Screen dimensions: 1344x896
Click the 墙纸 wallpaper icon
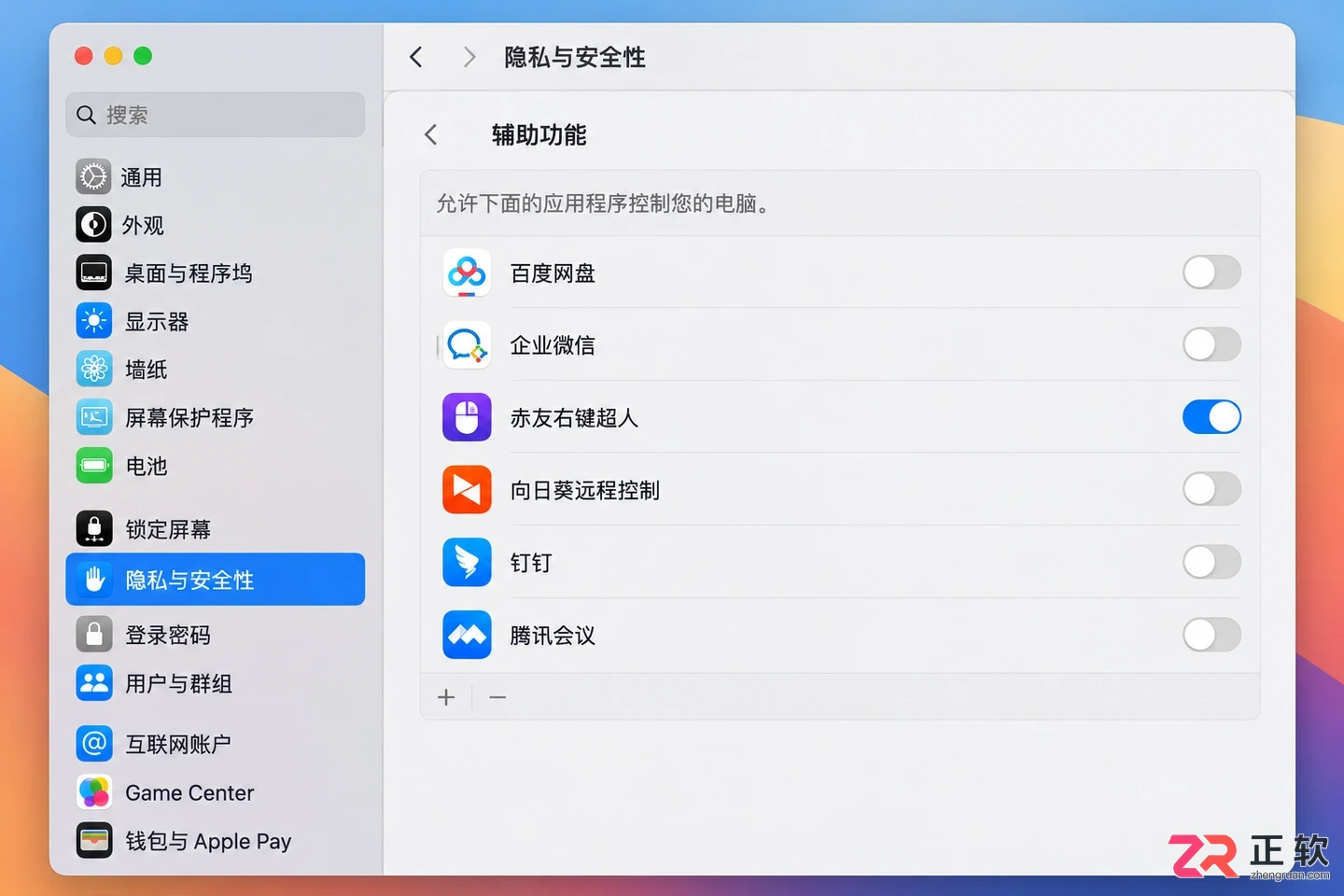[93, 370]
